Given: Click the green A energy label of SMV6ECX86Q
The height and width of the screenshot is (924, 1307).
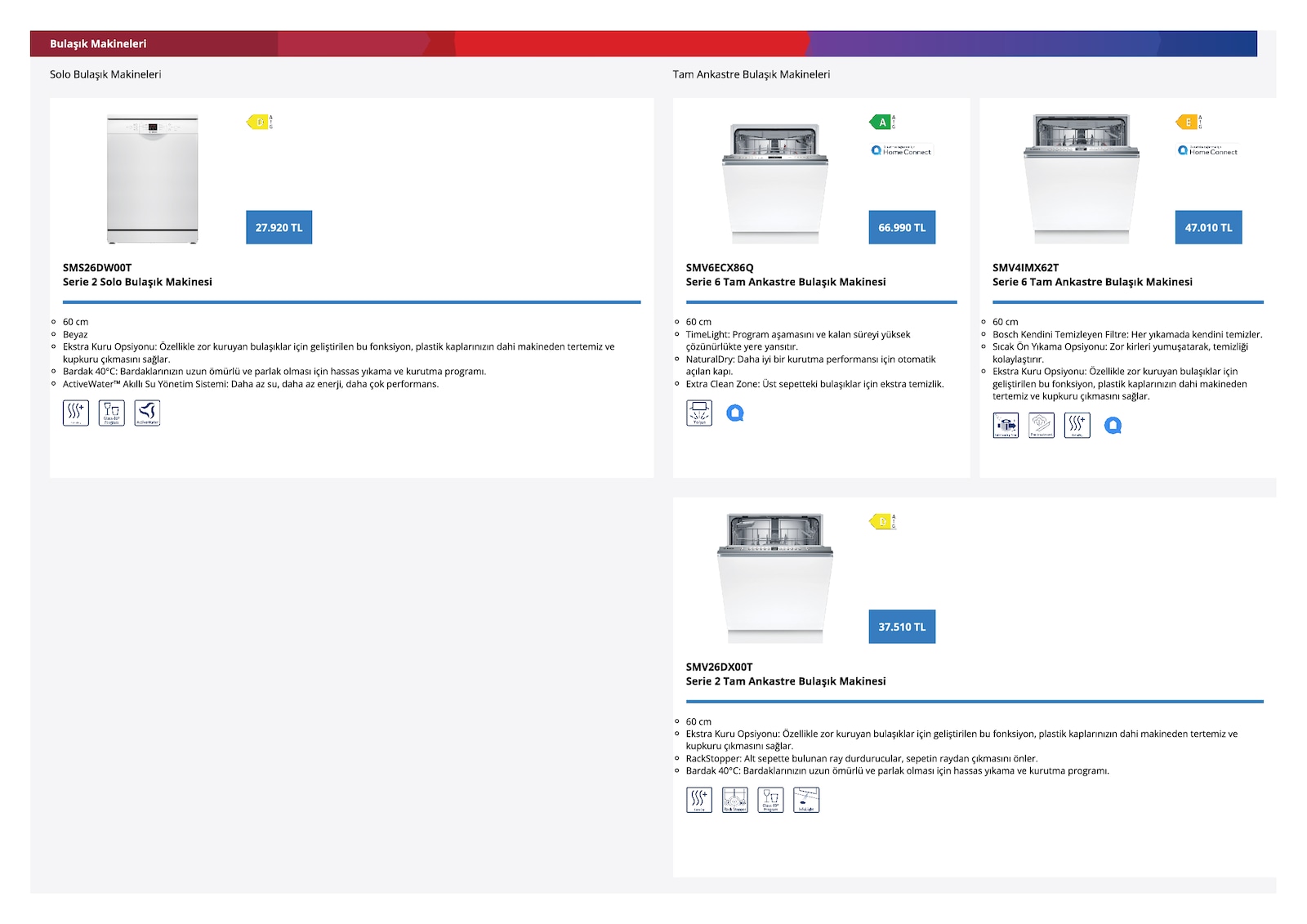Looking at the screenshot, I should pos(882,122).
